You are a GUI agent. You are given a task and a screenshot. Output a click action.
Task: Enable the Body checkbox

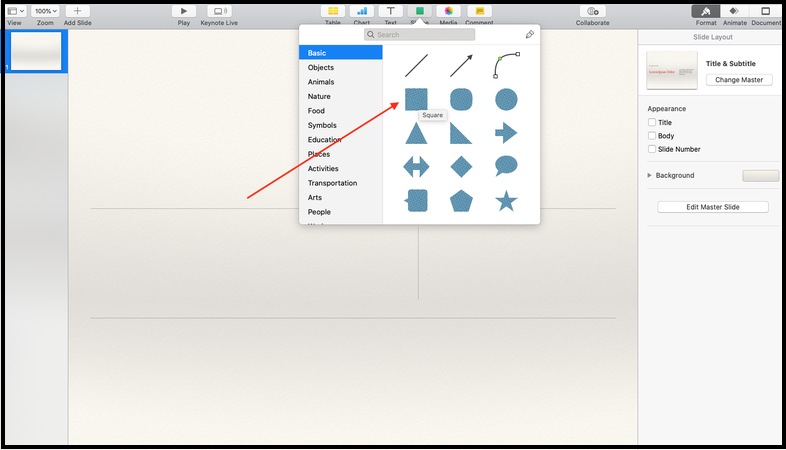pos(652,135)
